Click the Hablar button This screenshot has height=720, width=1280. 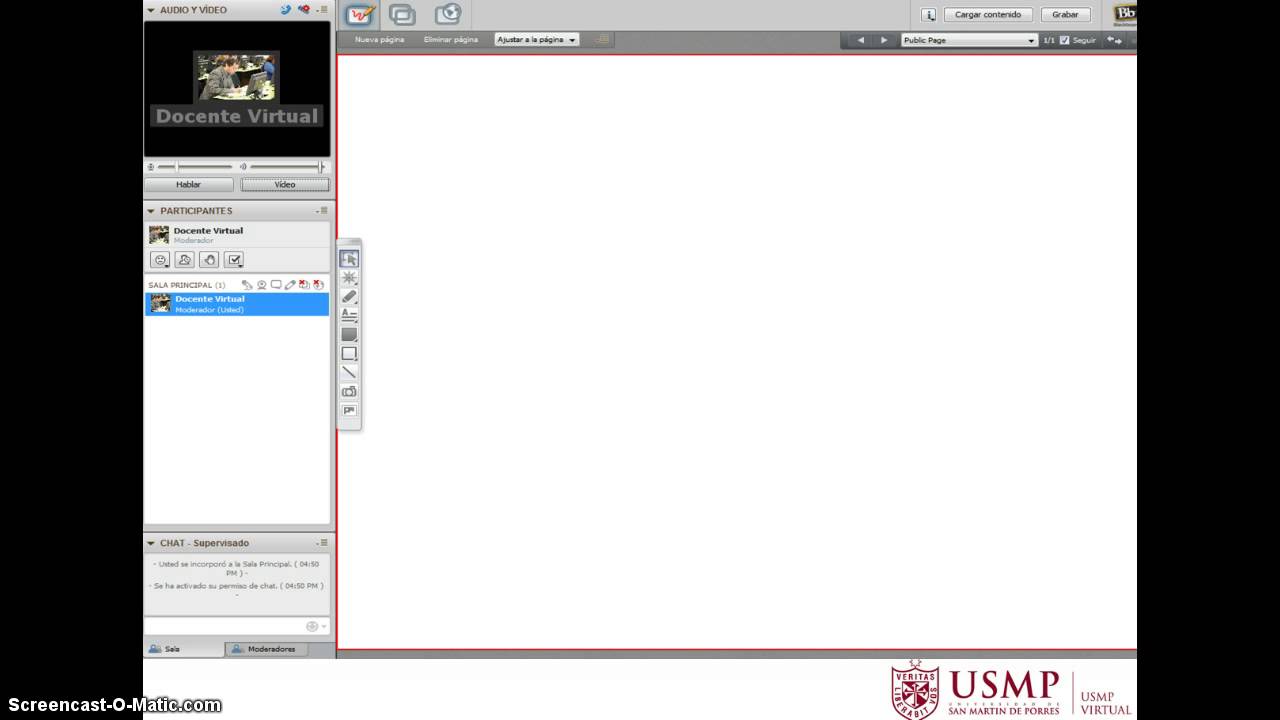point(189,185)
